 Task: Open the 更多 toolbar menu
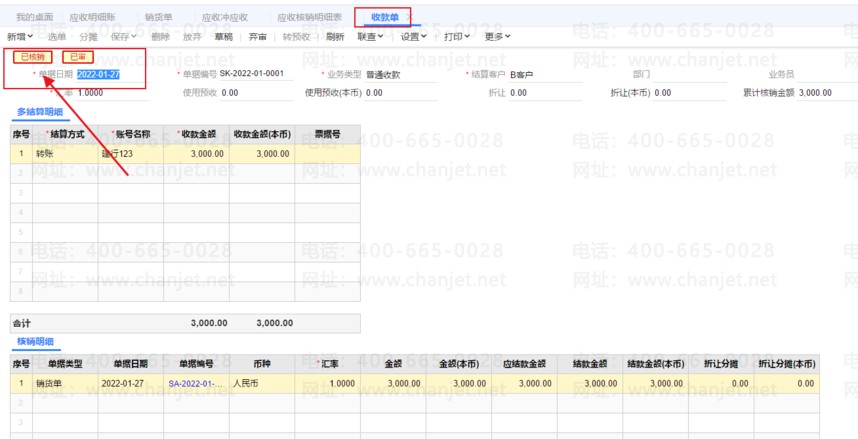(x=497, y=37)
